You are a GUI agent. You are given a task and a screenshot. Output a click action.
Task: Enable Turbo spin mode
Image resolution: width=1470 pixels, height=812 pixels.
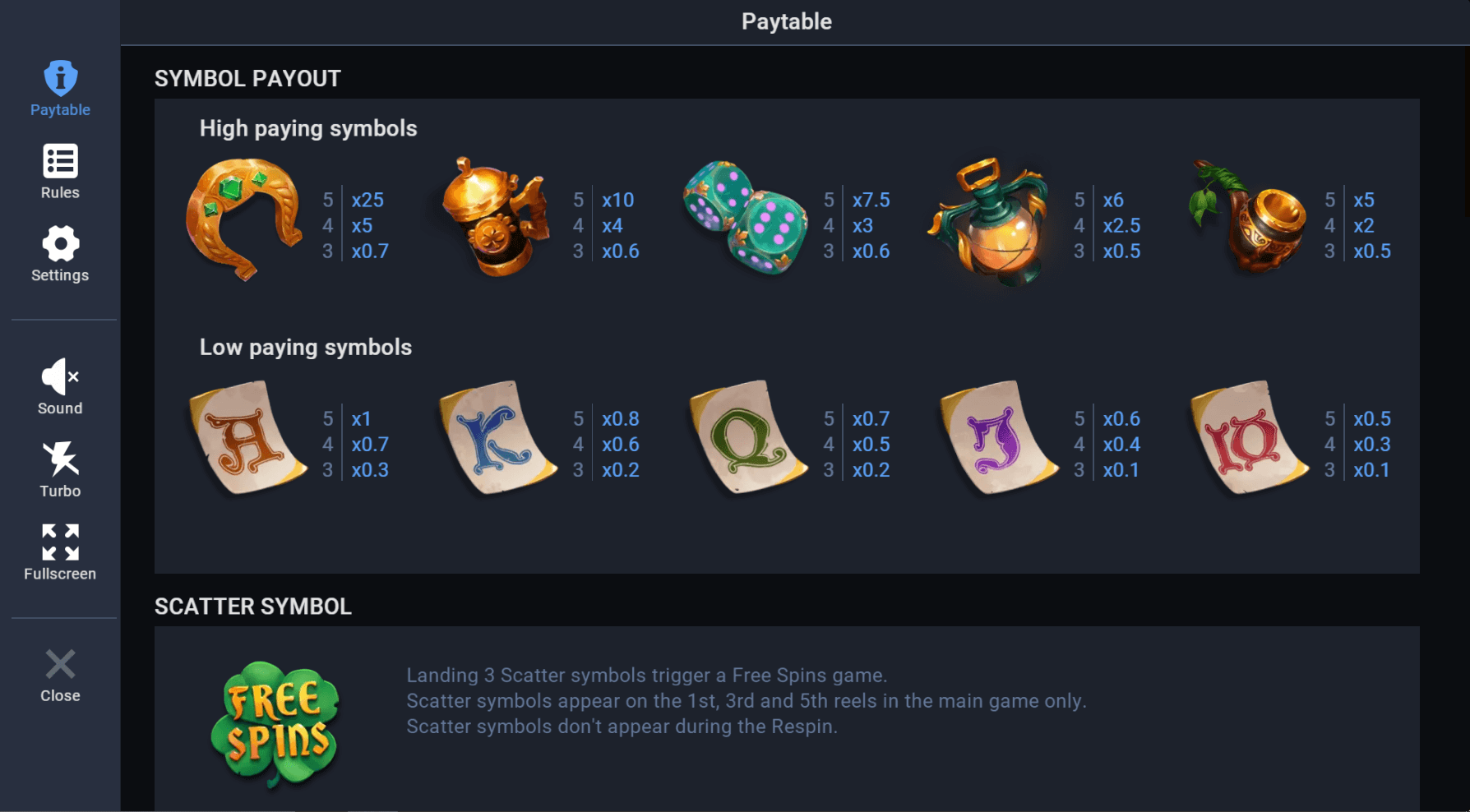[x=58, y=469]
